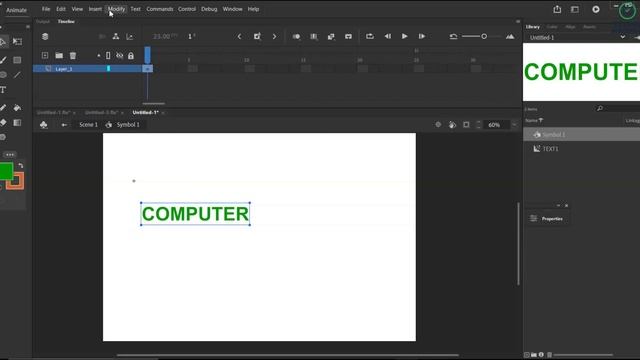This screenshot has width=640, height=360.
Task: Zoom in the timeline with mountains icon
Action: (x=510, y=36)
